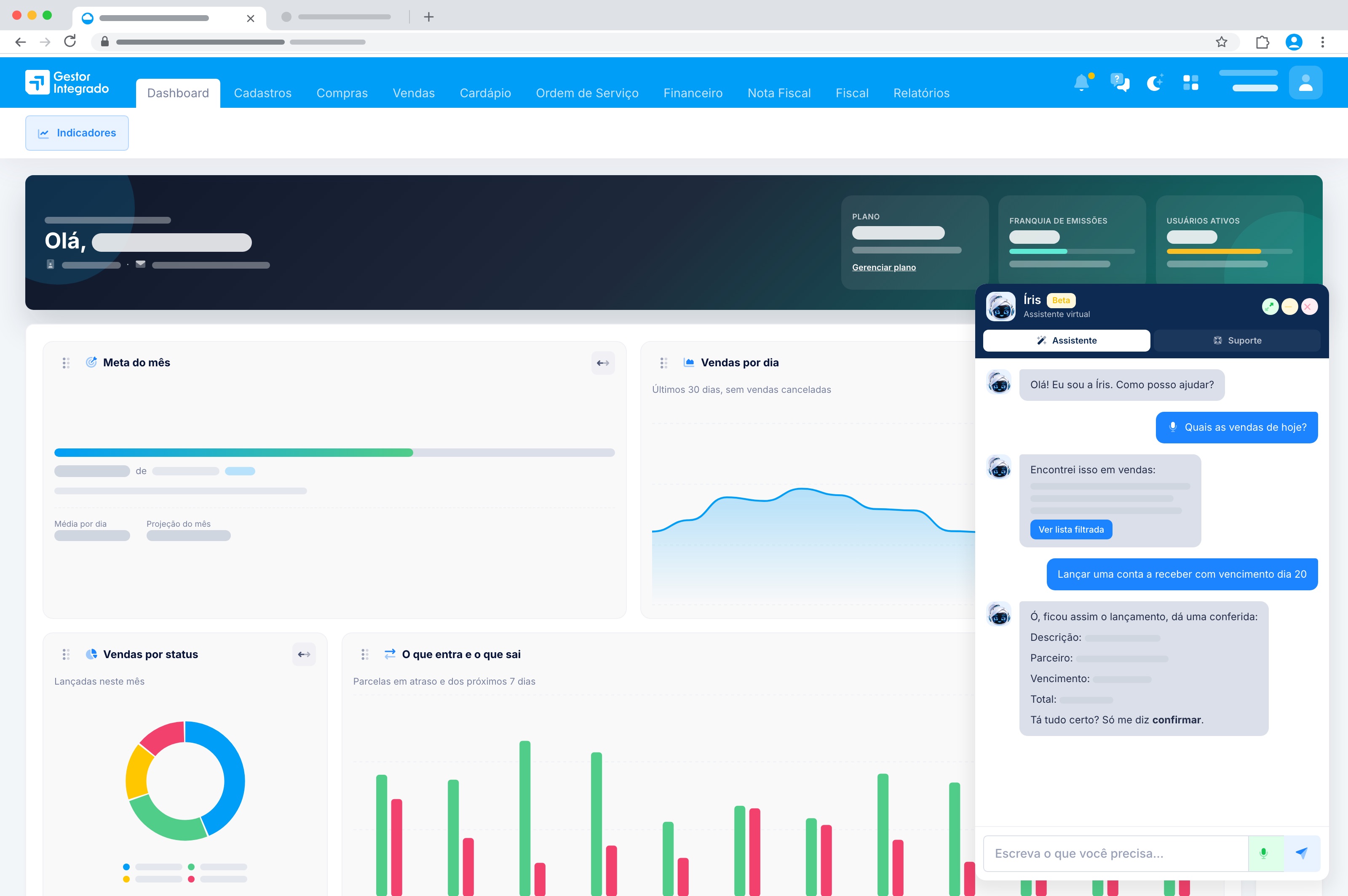Open the Financeiro menu
This screenshot has height=896, width=1348.
coord(693,93)
